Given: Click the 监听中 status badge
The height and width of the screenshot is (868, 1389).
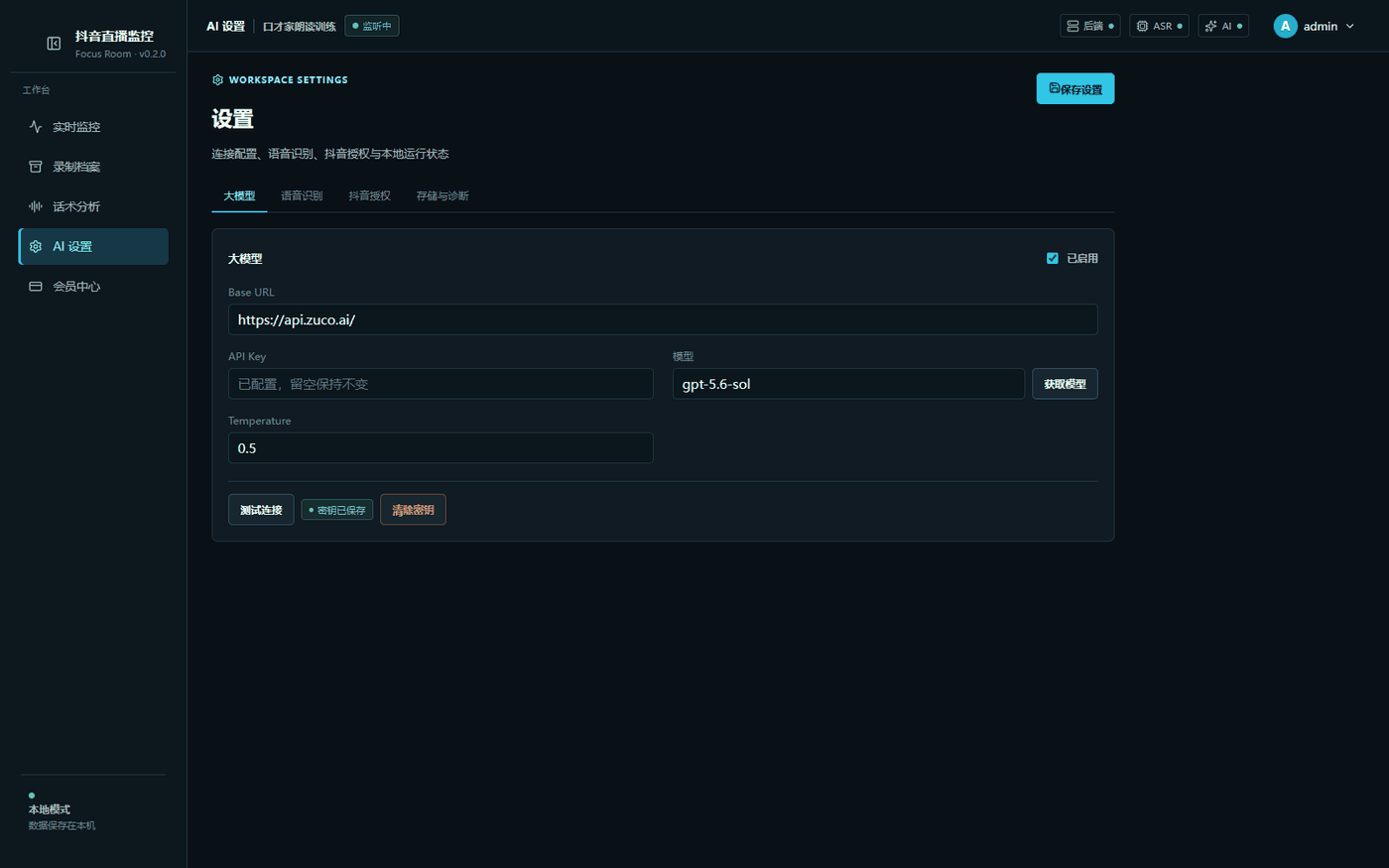Looking at the screenshot, I should pos(372,26).
